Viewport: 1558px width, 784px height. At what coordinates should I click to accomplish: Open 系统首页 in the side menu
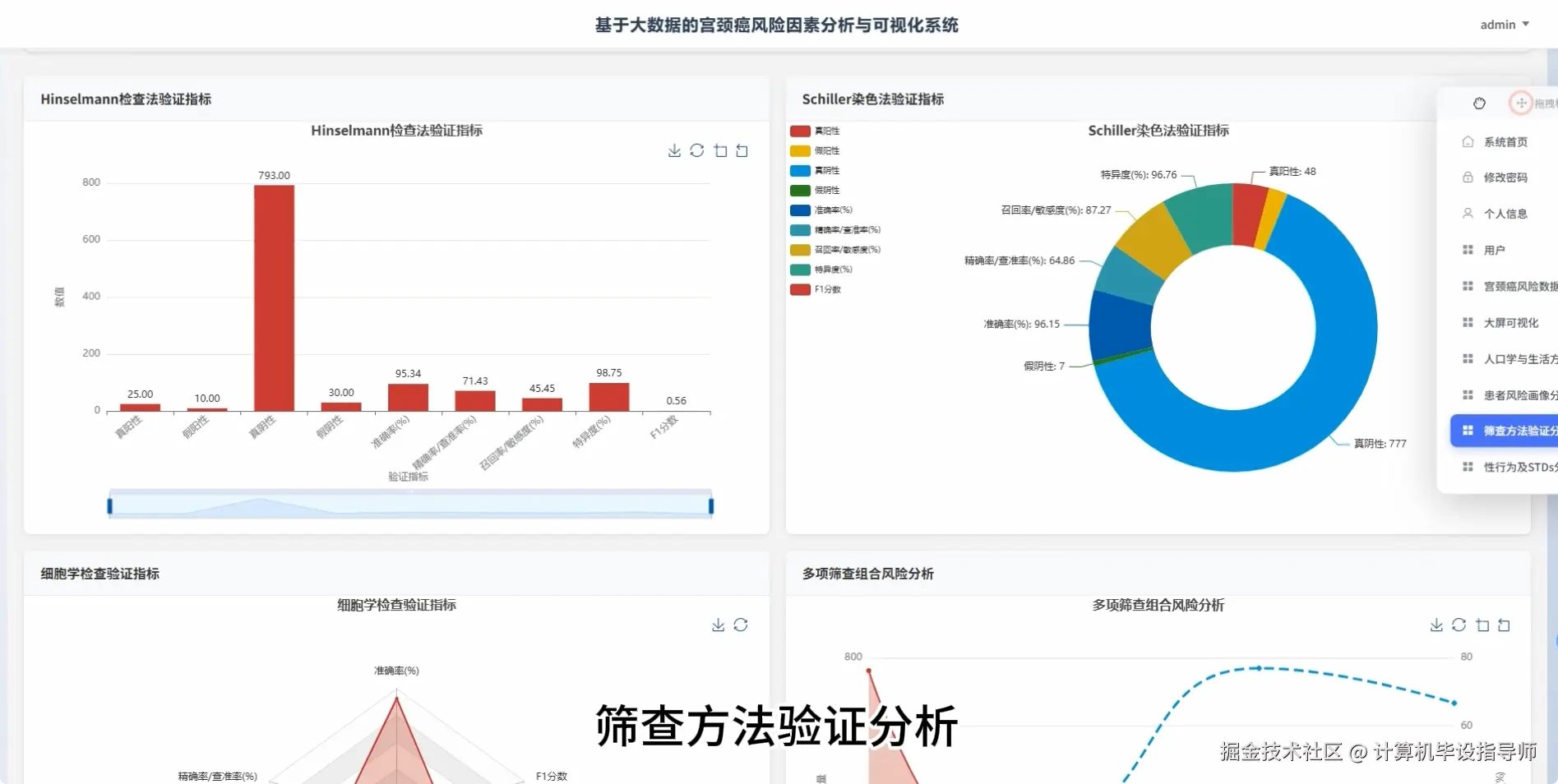[x=1505, y=141]
